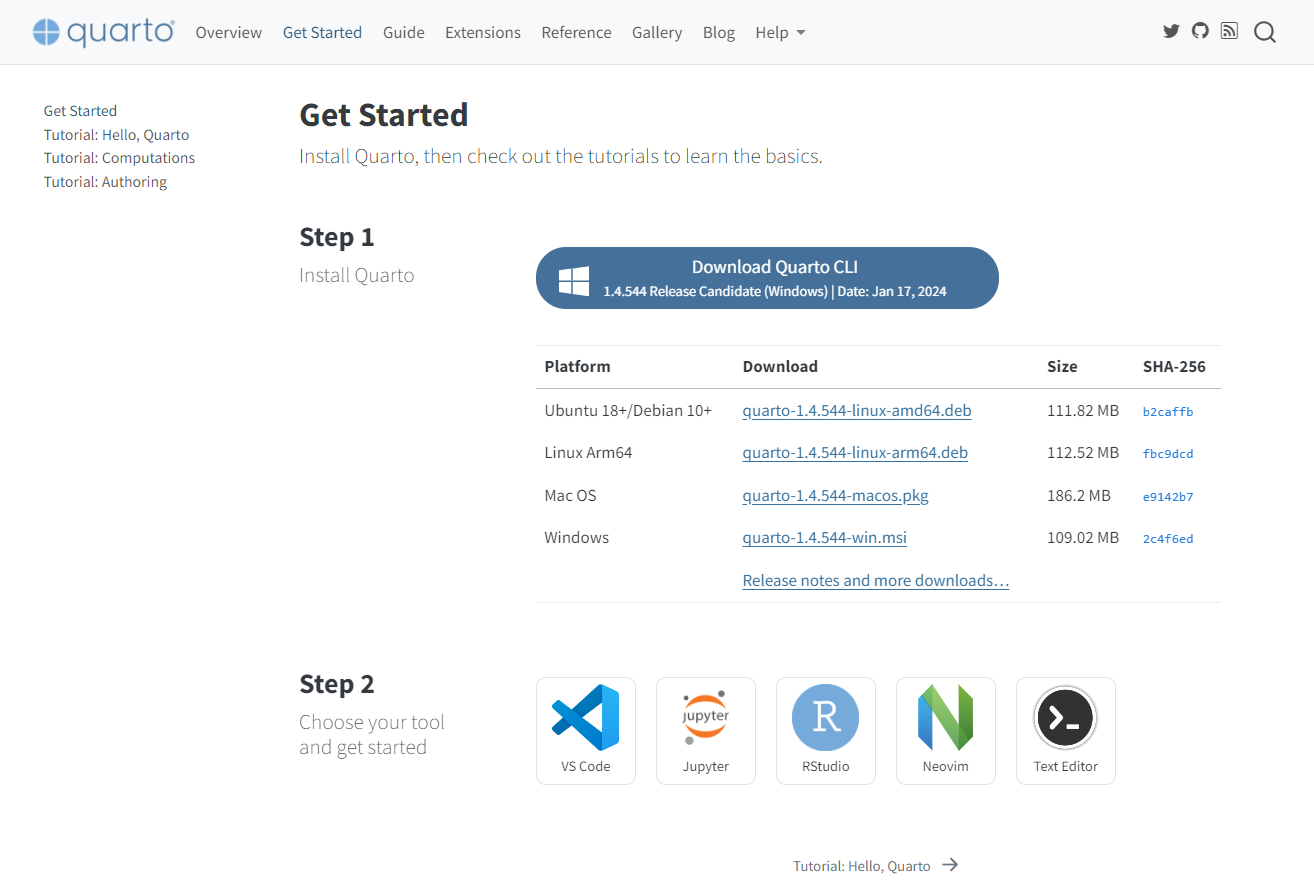Click the SHA-256 column header
The image size is (1314, 894).
click(1174, 366)
